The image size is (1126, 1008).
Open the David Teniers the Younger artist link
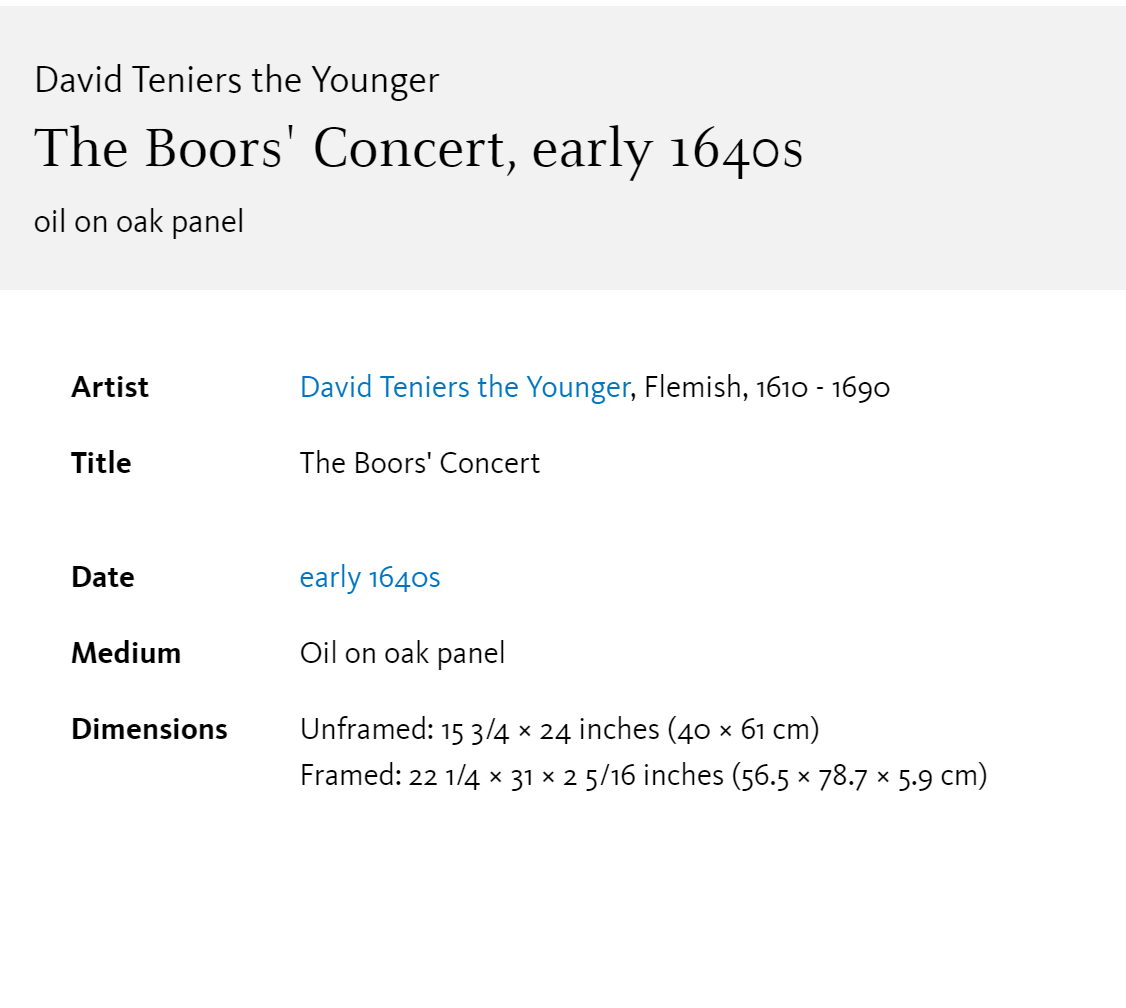(x=465, y=388)
